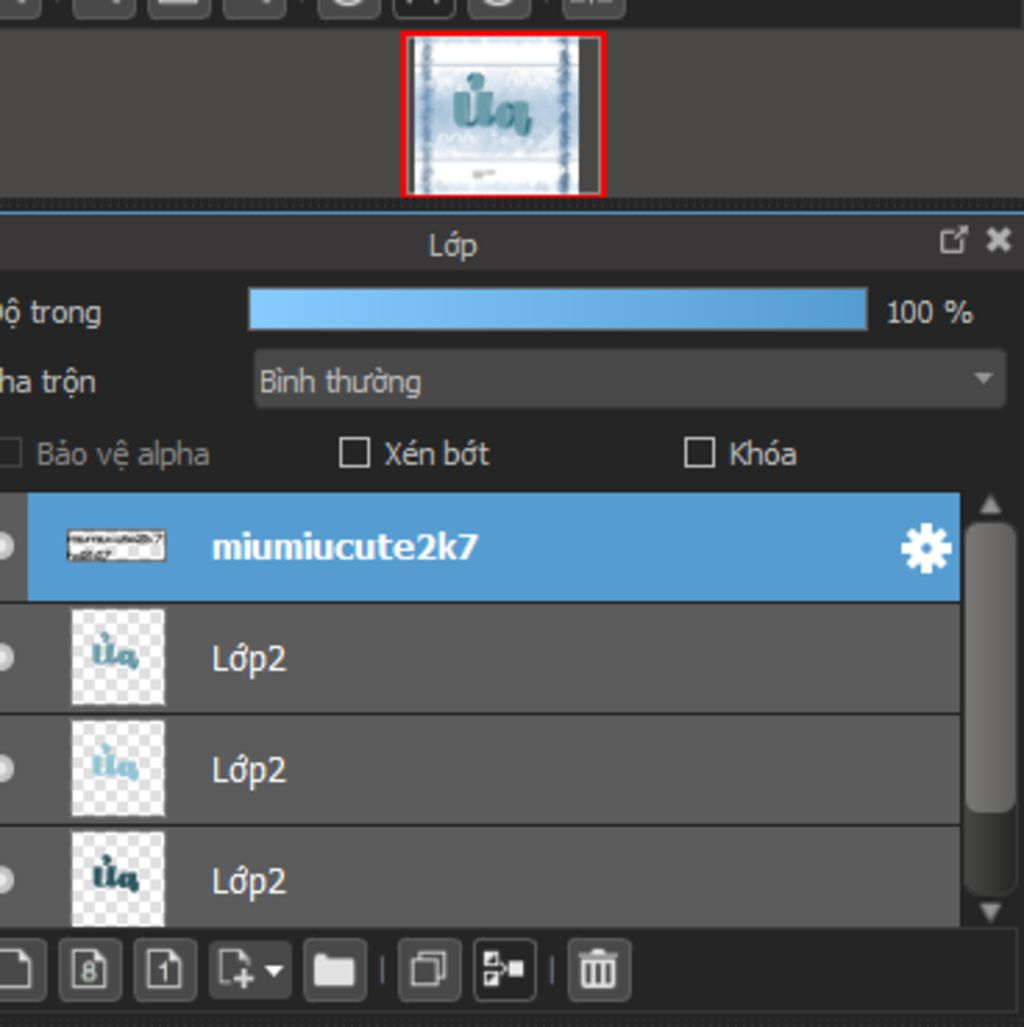Open the Bình thường blend mode dropdown
This screenshot has width=1024, height=1027.
point(629,379)
